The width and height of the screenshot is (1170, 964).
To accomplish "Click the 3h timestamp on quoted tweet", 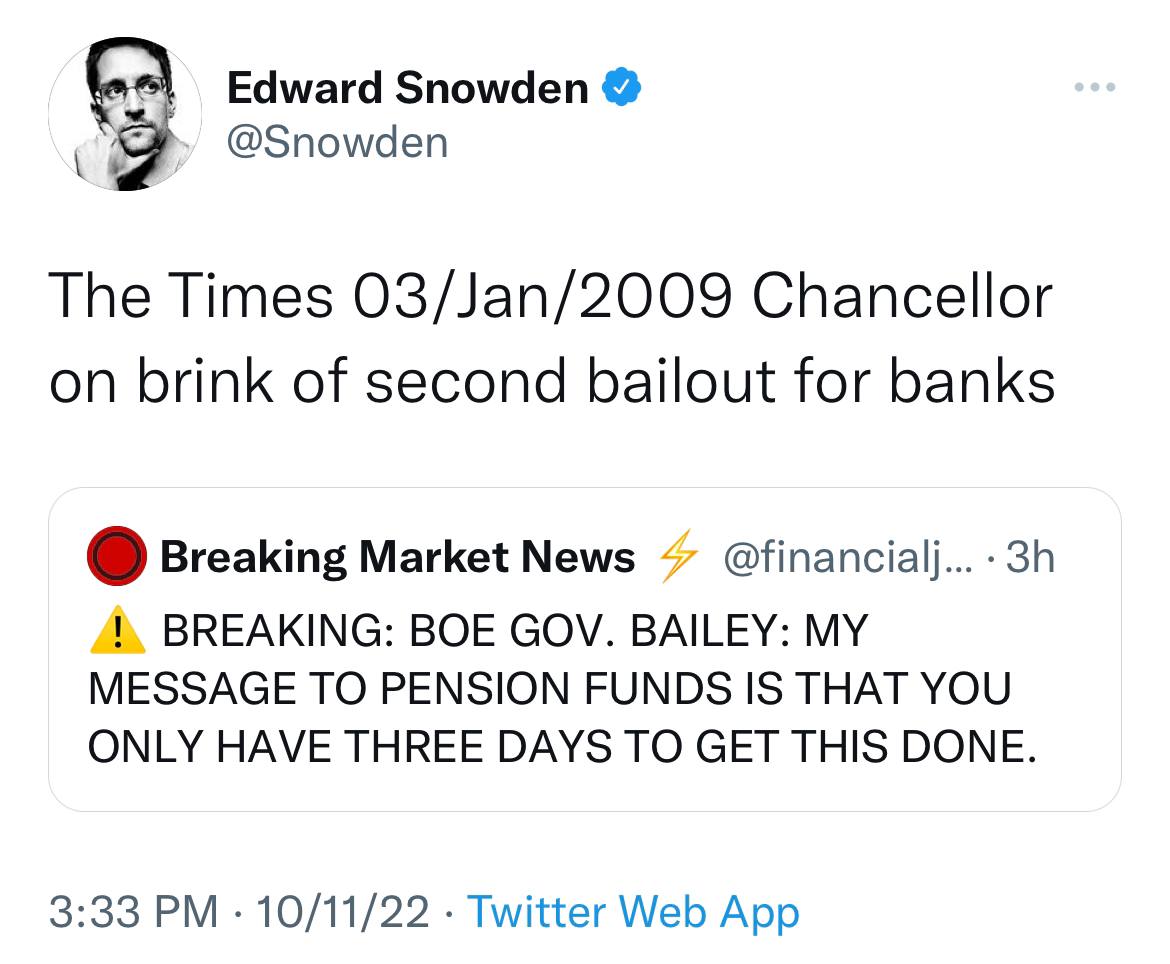I will tap(1030, 557).
